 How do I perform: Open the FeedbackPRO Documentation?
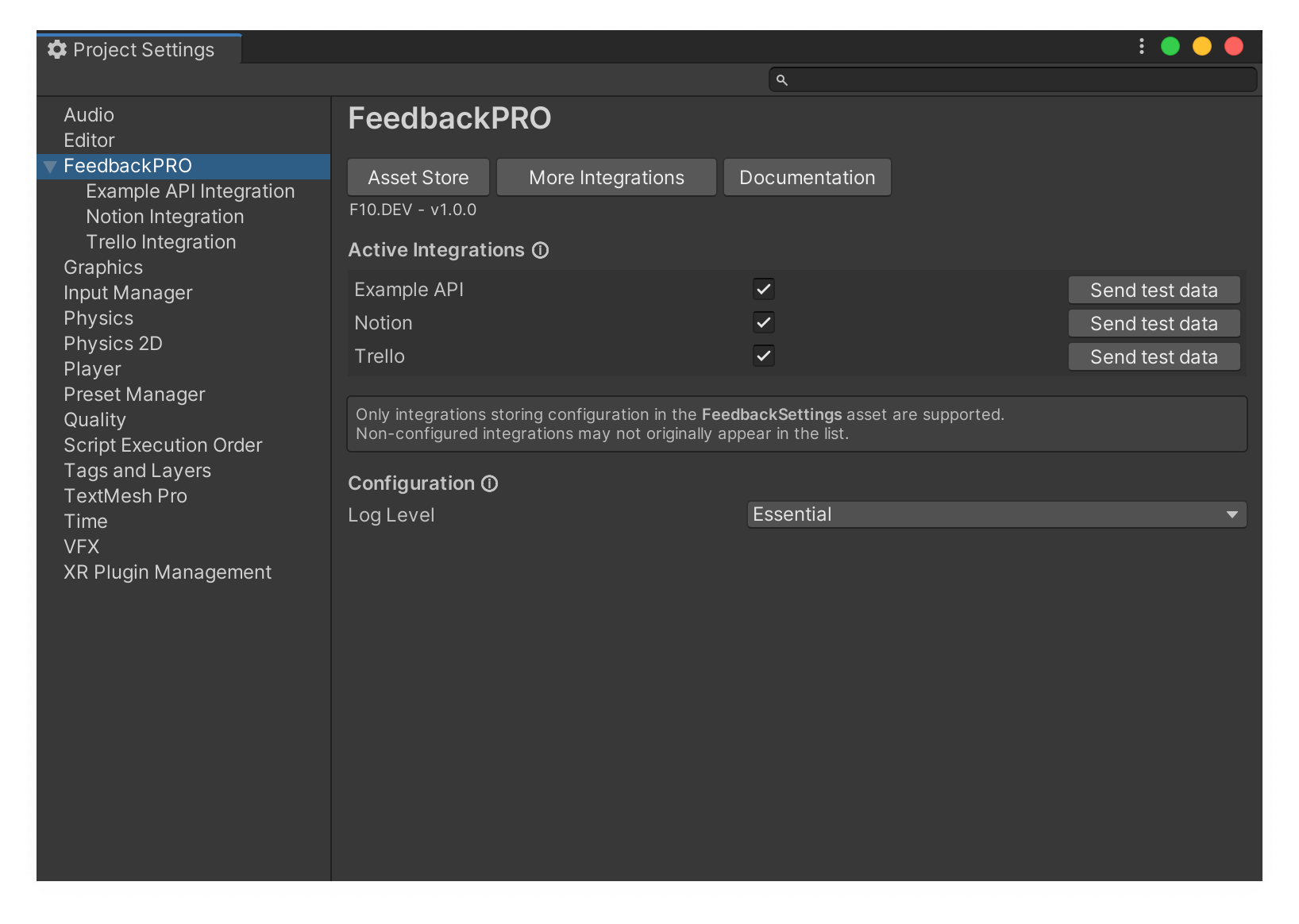(807, 177)
